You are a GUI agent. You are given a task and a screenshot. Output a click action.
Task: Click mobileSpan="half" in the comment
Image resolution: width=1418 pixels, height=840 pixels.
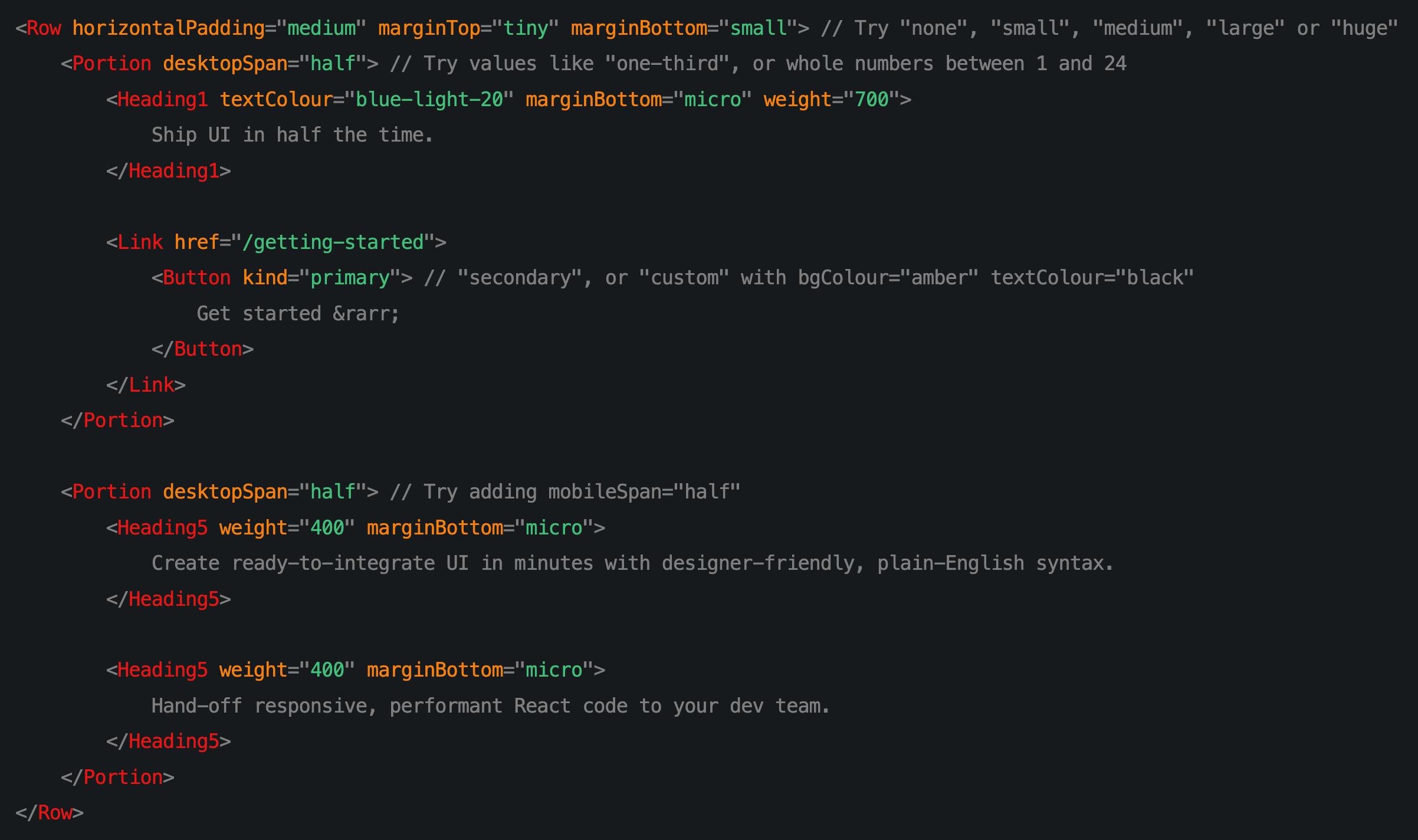(x=644, y=492)
